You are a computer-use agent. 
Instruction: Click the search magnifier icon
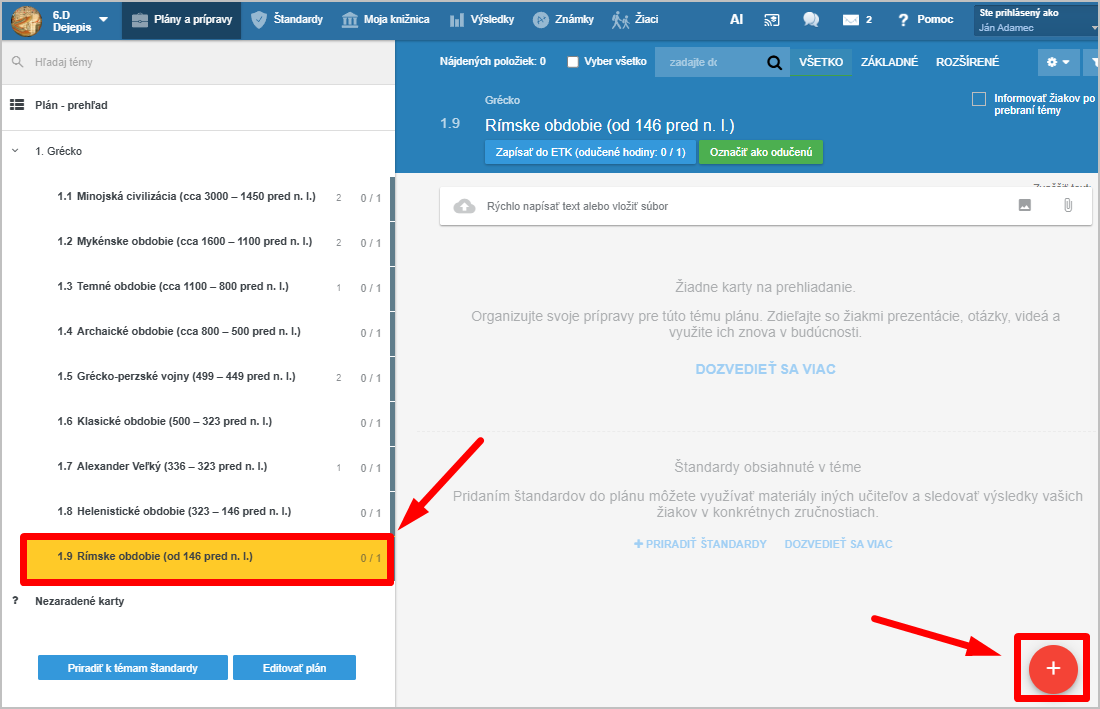pos(774,62)
